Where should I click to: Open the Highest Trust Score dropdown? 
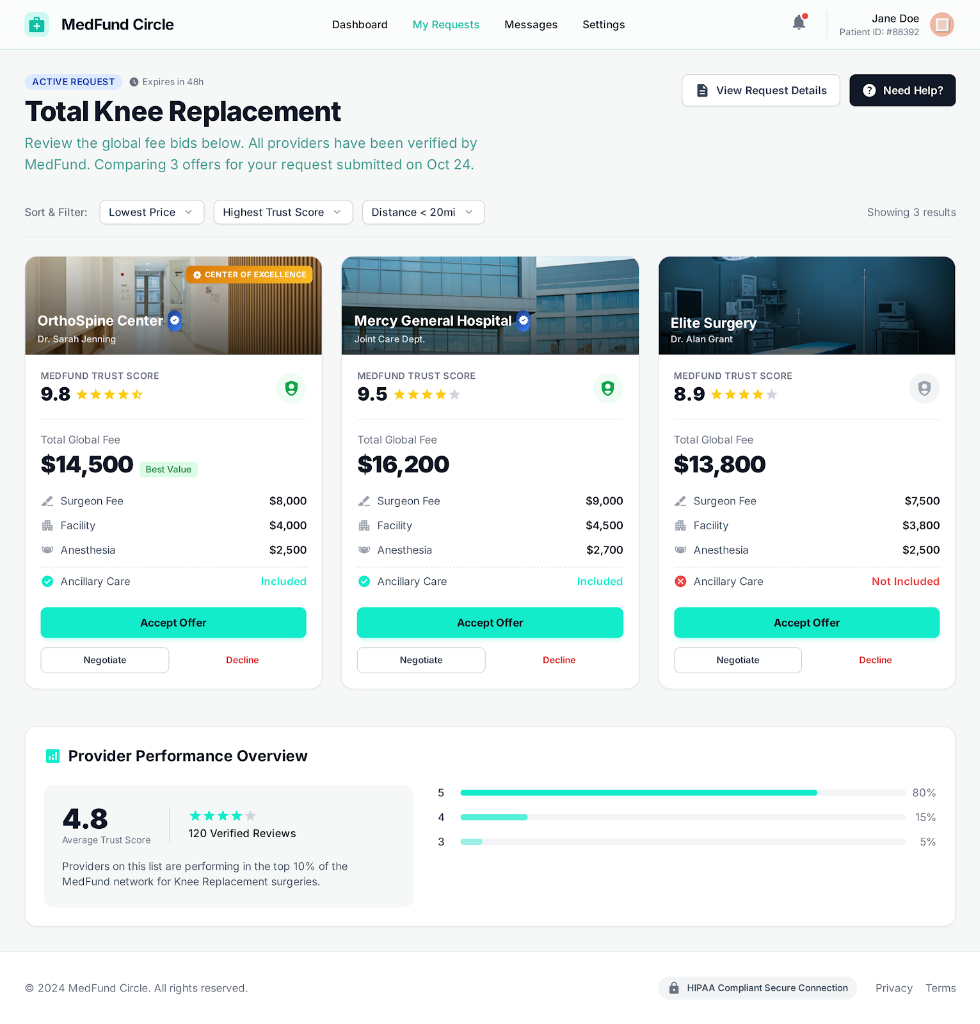click(x=283, y=212)
